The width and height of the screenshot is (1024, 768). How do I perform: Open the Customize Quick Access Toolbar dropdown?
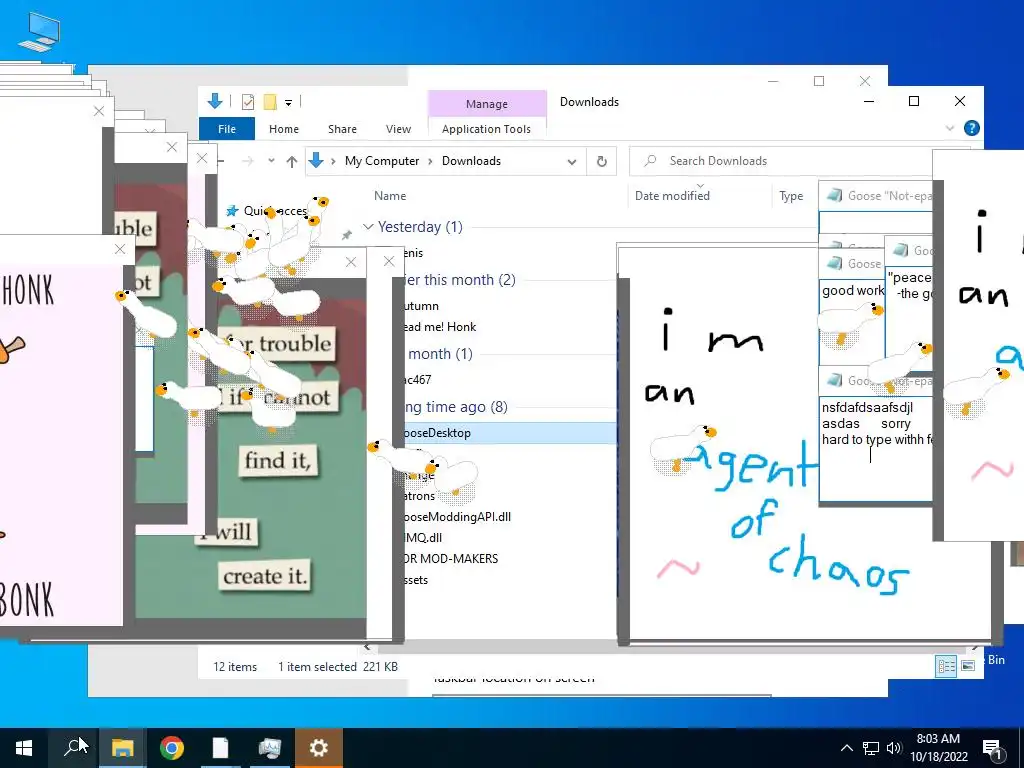(288, 103)
